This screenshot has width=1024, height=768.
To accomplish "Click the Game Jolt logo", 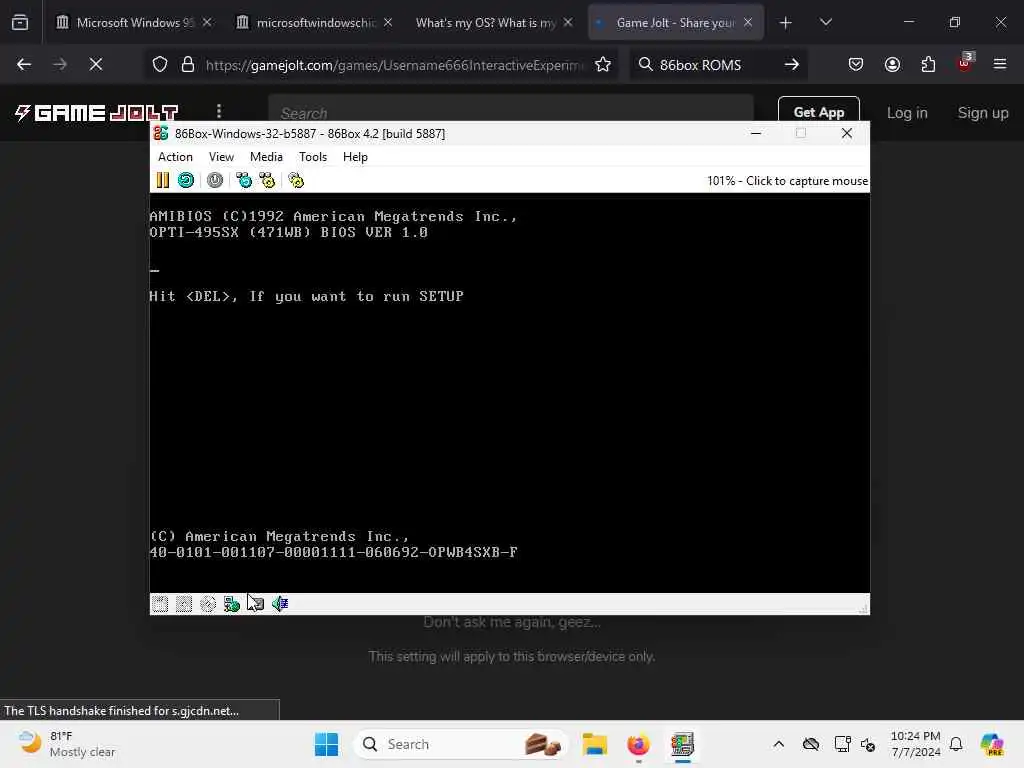I will 97,113.
